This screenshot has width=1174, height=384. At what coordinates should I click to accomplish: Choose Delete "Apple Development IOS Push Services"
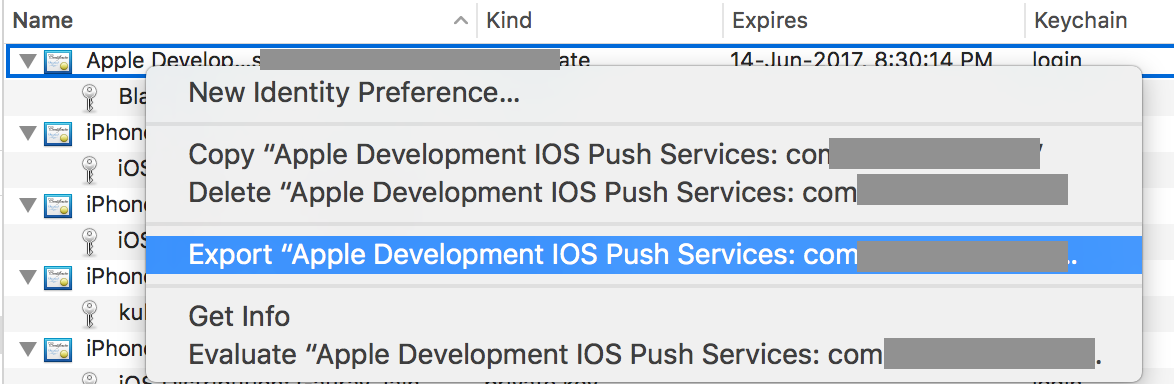[644, 192]
